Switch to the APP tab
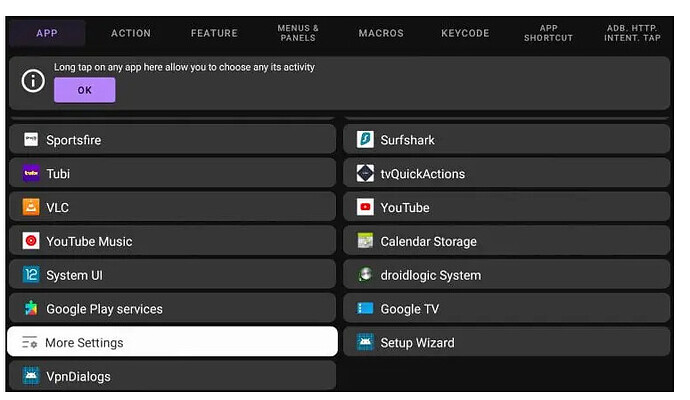This screenshot has height=400, width=690. (x=47, y=33)
